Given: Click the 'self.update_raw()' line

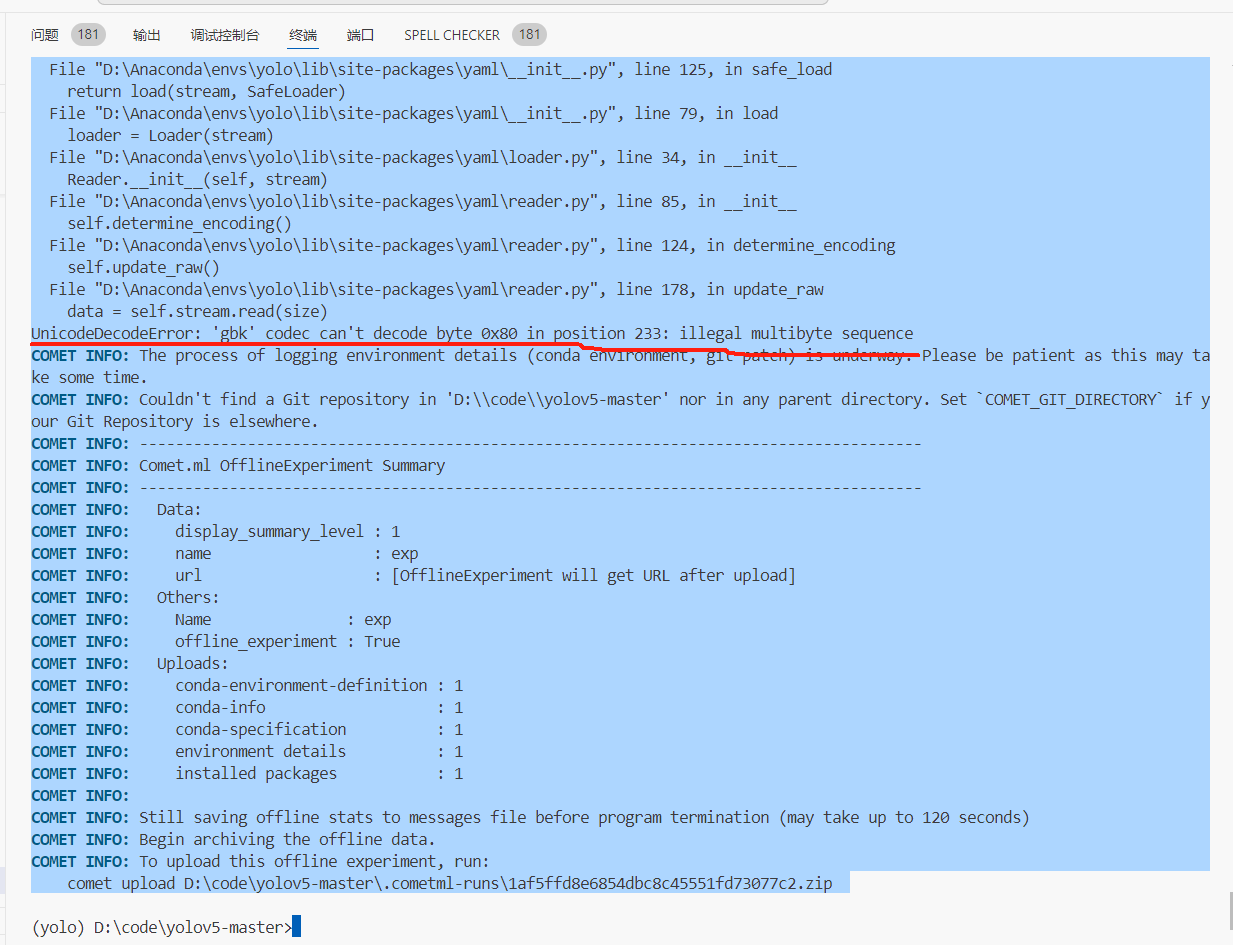Looking at the screenshot, I should coord(143,267).
